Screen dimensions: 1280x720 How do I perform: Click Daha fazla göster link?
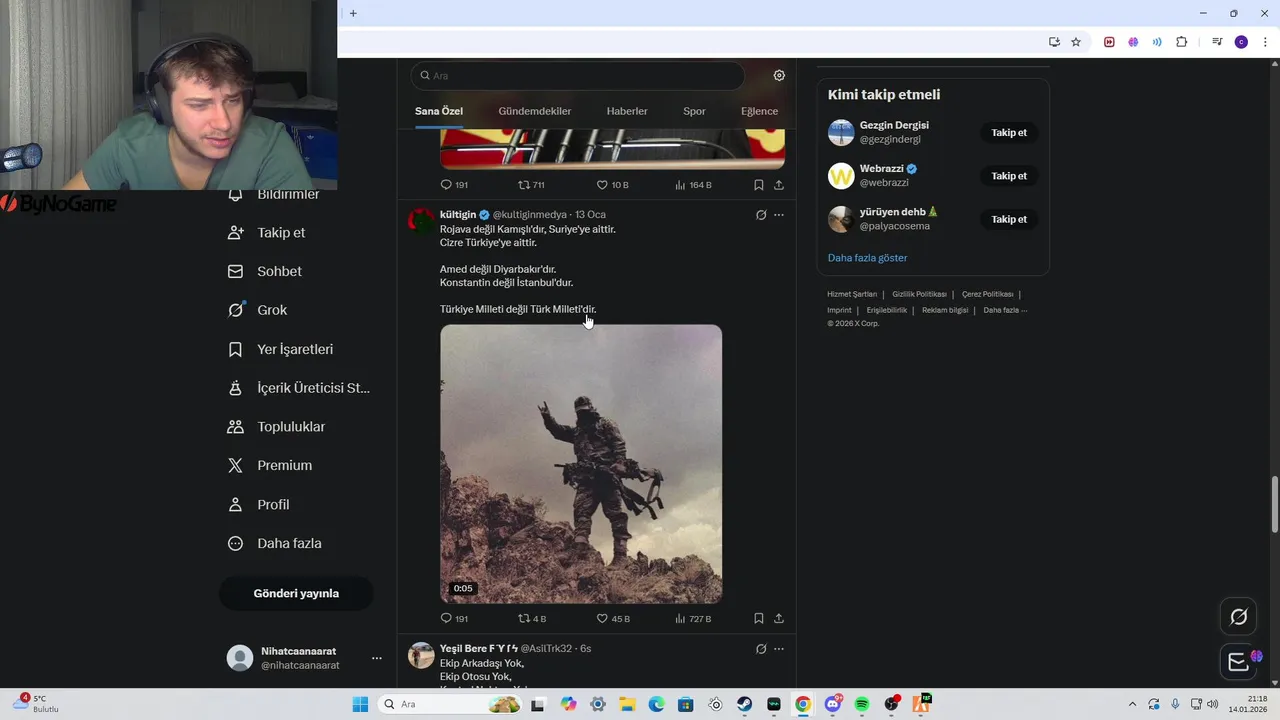pos(867,258)
